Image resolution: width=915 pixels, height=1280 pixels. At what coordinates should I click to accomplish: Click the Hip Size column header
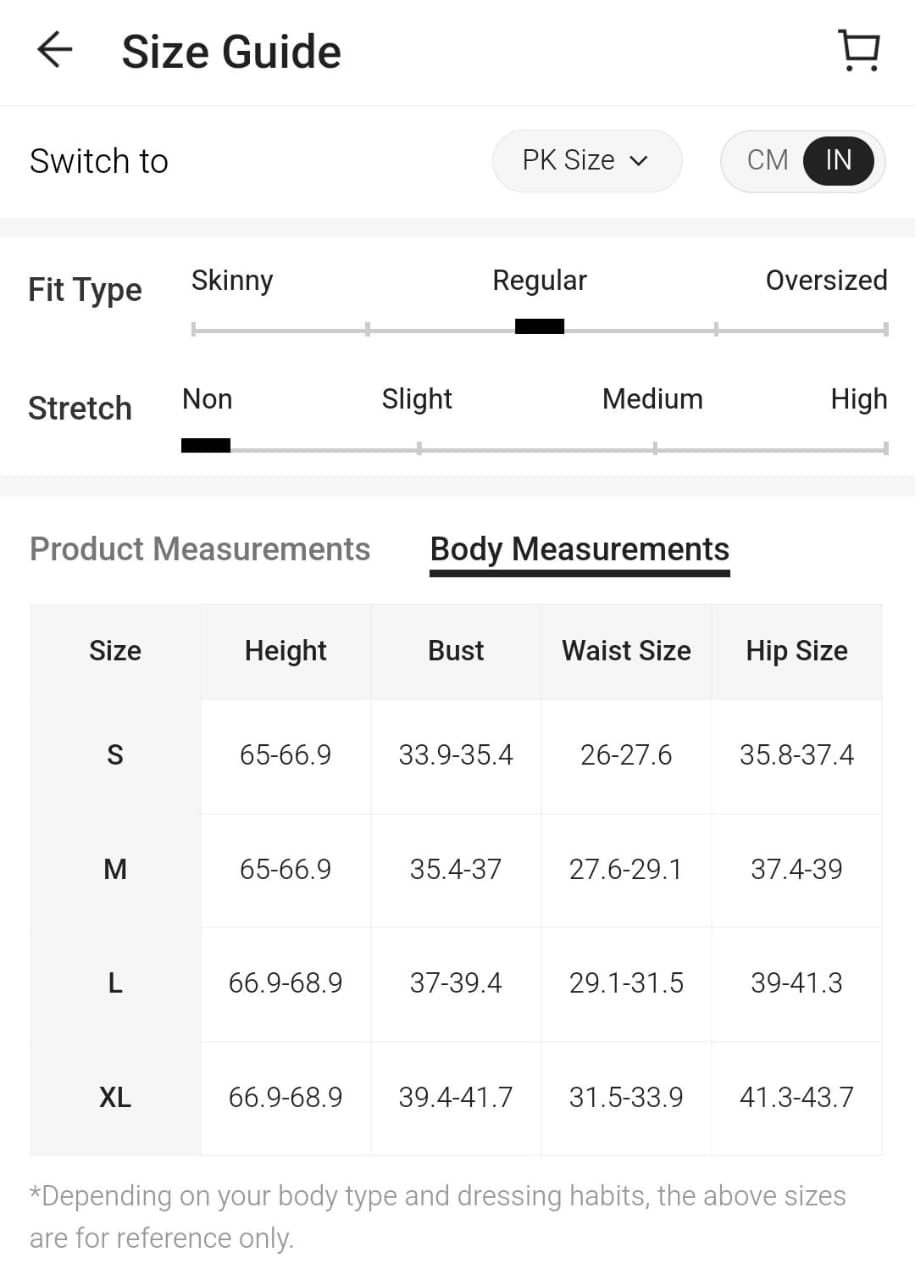point(796,651)
